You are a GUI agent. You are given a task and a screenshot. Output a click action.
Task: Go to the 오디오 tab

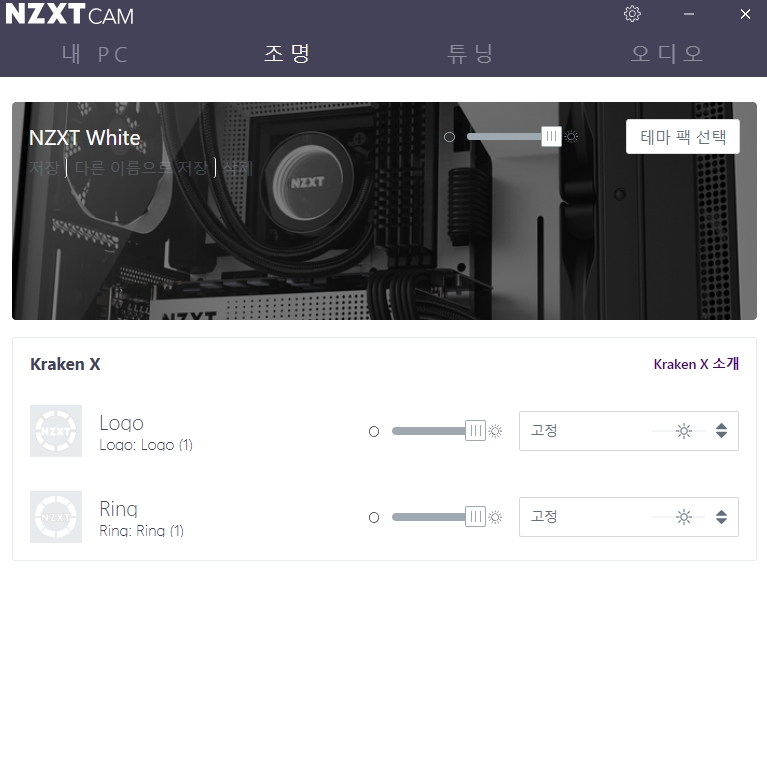(x=667, y=54)
